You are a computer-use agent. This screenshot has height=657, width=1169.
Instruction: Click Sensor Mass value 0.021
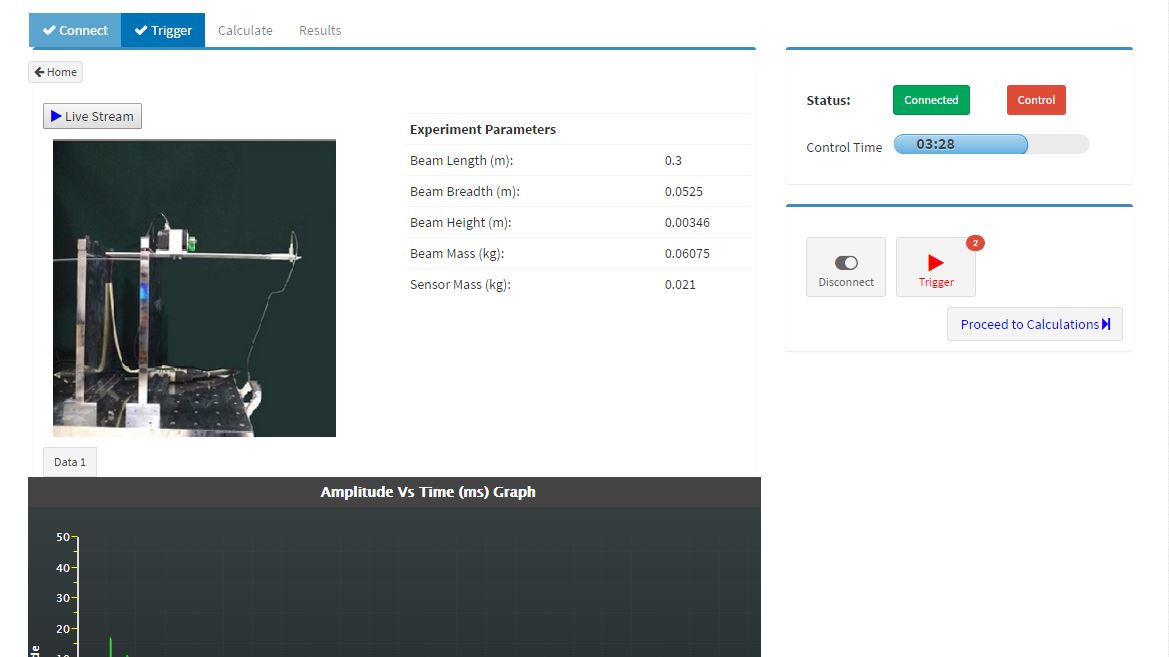680,285
